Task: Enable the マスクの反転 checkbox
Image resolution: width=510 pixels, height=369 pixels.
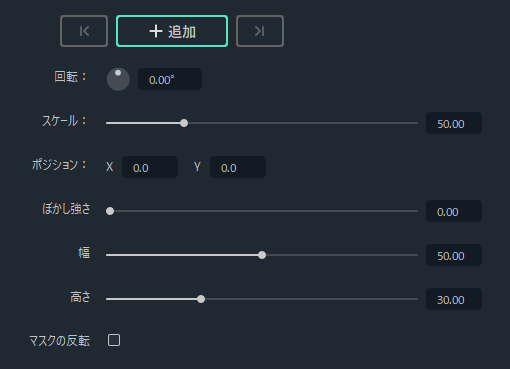Action: (x=114, y=340)
